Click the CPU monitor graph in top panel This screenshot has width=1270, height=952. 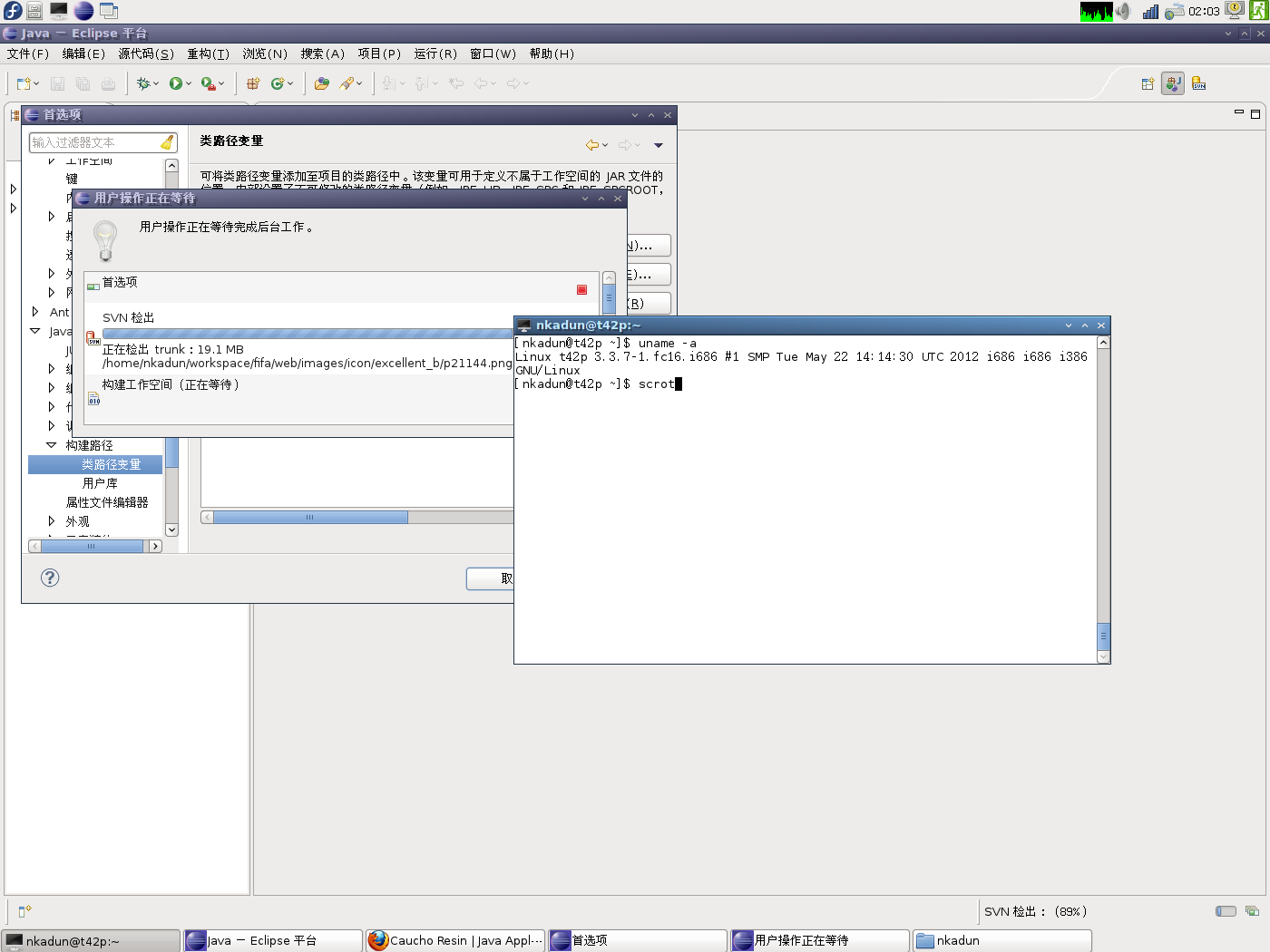tap(1096, 11)
